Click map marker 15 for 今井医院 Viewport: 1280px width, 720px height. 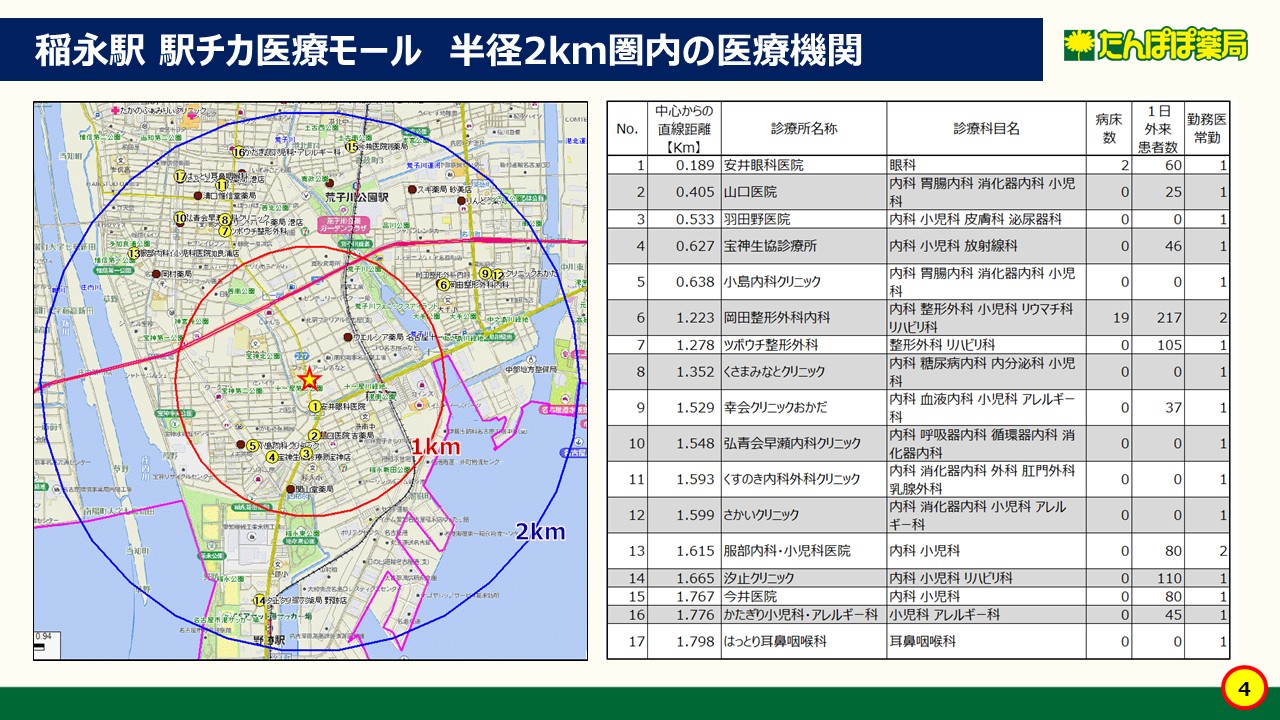[x=351, y=147]
